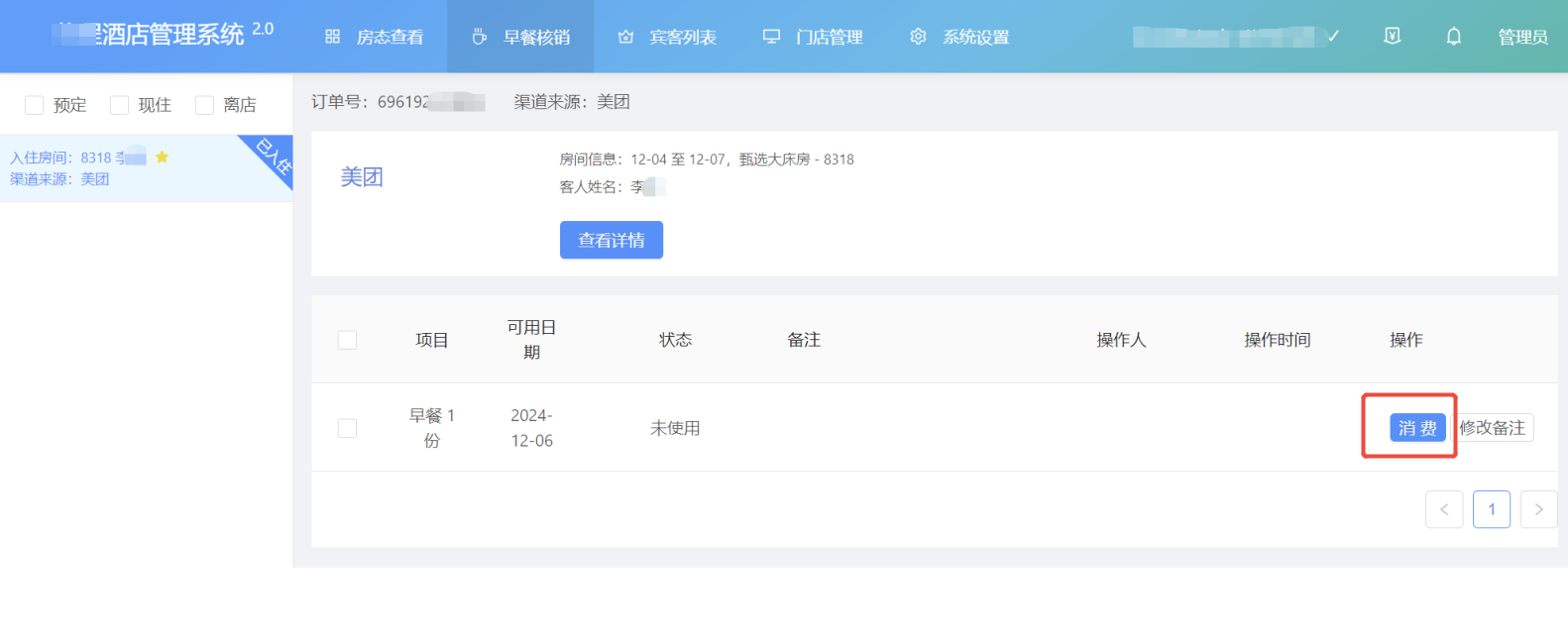Click the 美团 channel name in the order card

pyautogui.click(x=362, y=177)
